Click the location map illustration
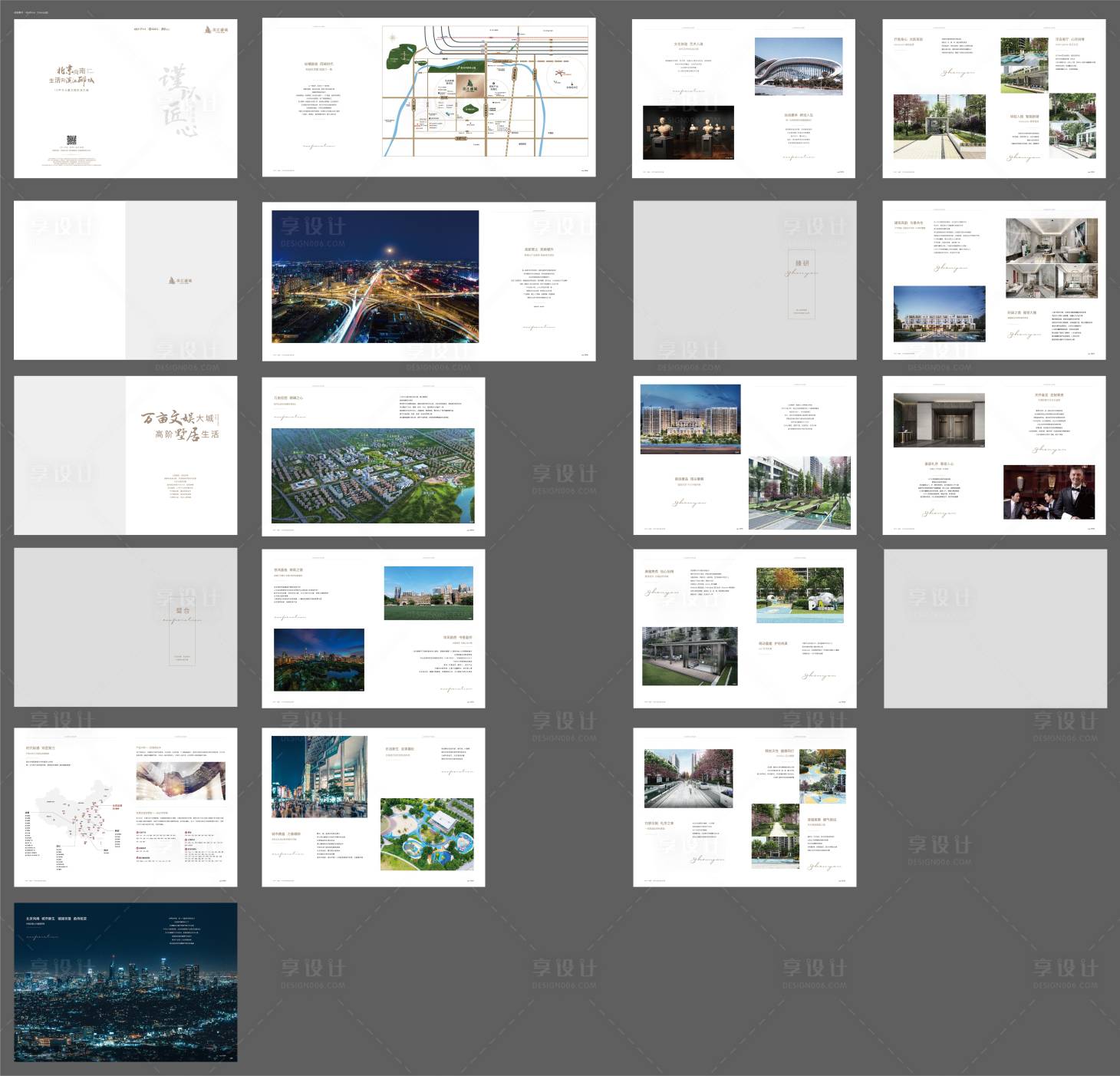 pyautogui.click(x=486, y=91)
